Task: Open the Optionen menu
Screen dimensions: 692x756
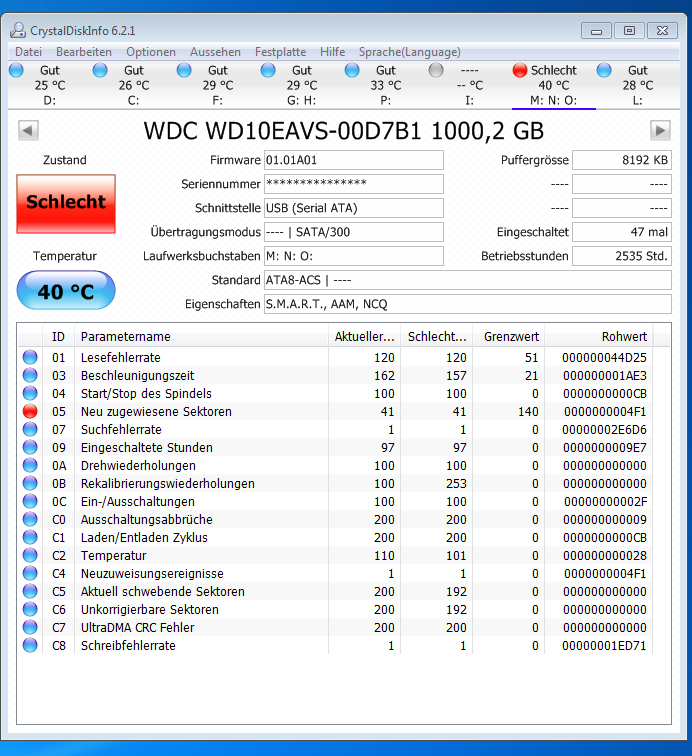Action: 151,52
